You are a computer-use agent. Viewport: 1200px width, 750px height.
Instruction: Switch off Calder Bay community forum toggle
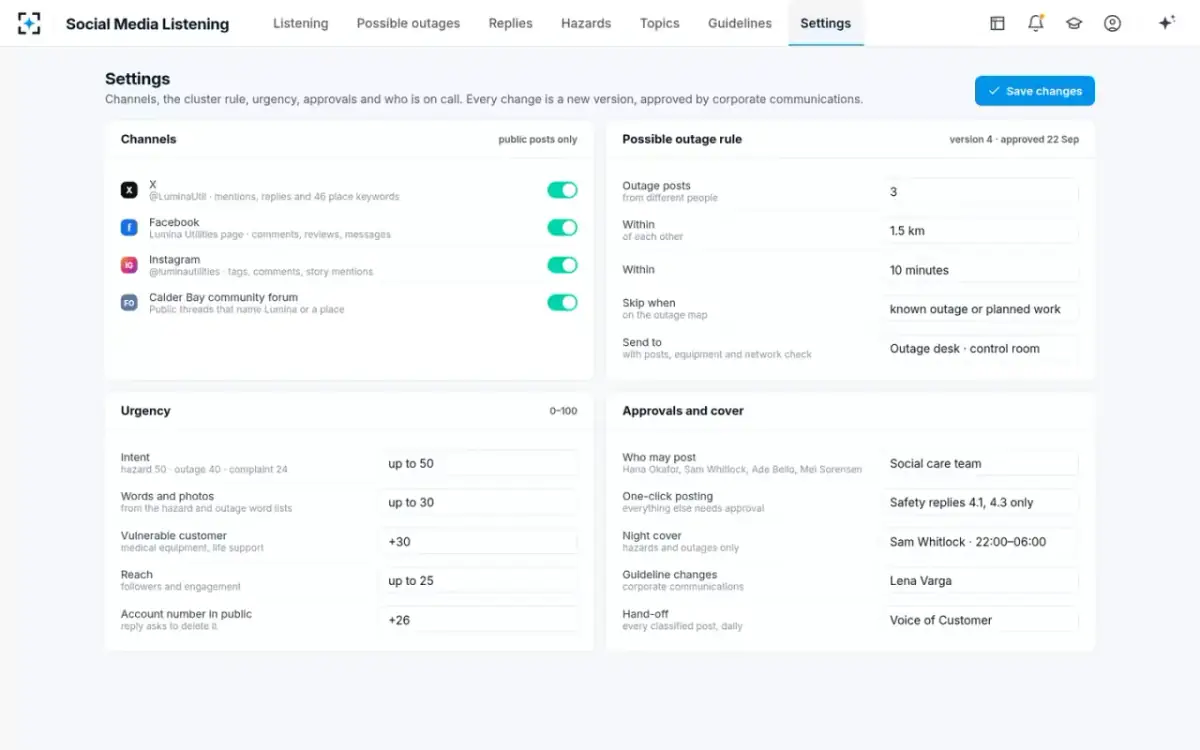(x=562, y=302)
